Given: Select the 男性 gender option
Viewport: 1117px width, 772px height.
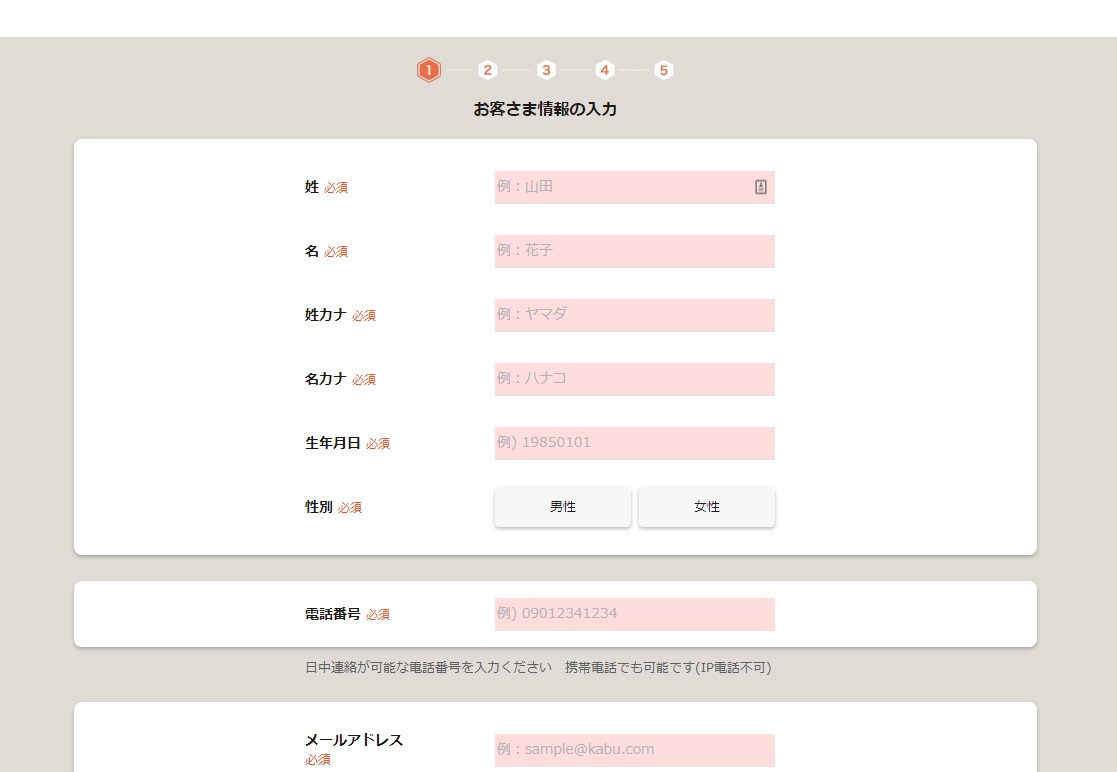Looking at the screenshot, I should [x=563, y=507].
